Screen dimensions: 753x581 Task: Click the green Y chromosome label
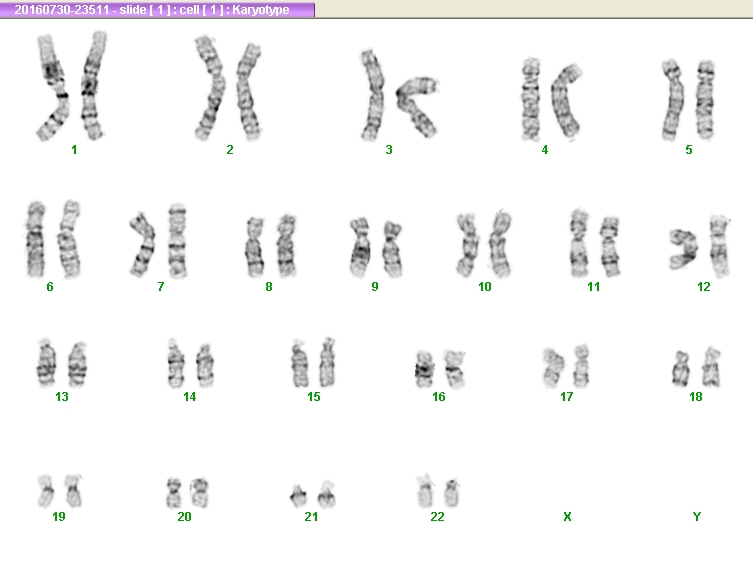pyautogui.click(x=697, y=517)
